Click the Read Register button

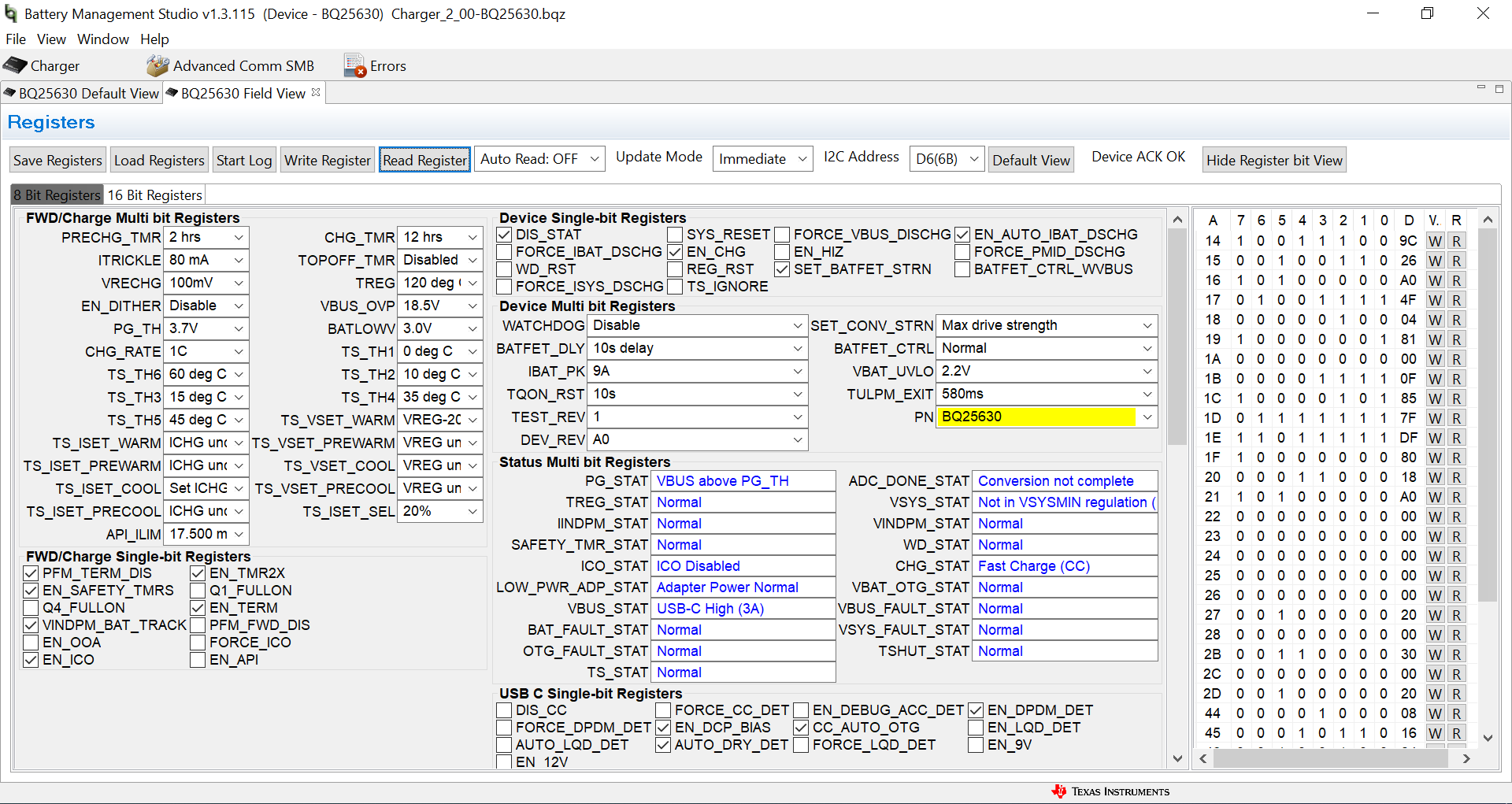point(424,160)
